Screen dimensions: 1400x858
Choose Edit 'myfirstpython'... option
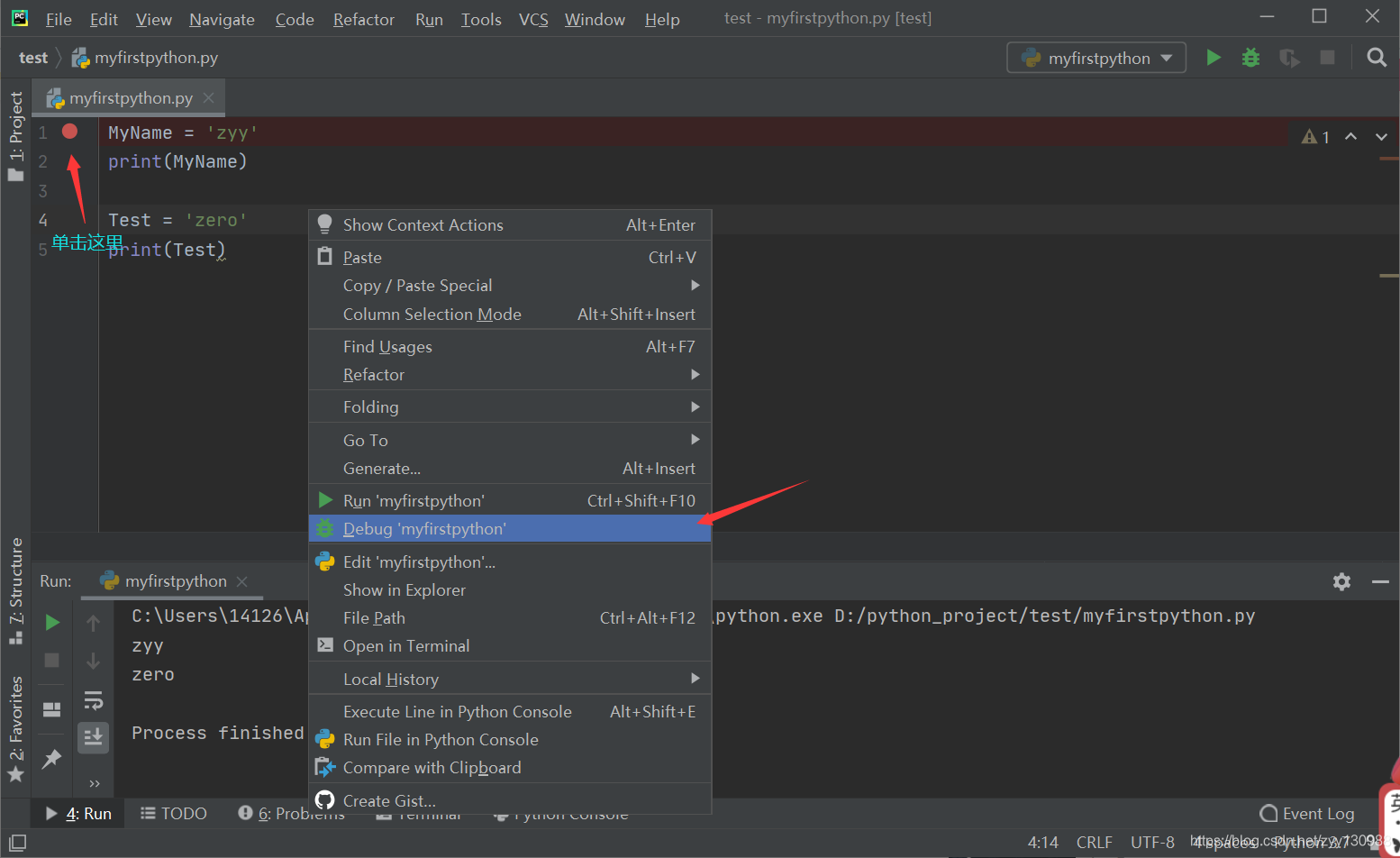(x=510, y=562)
